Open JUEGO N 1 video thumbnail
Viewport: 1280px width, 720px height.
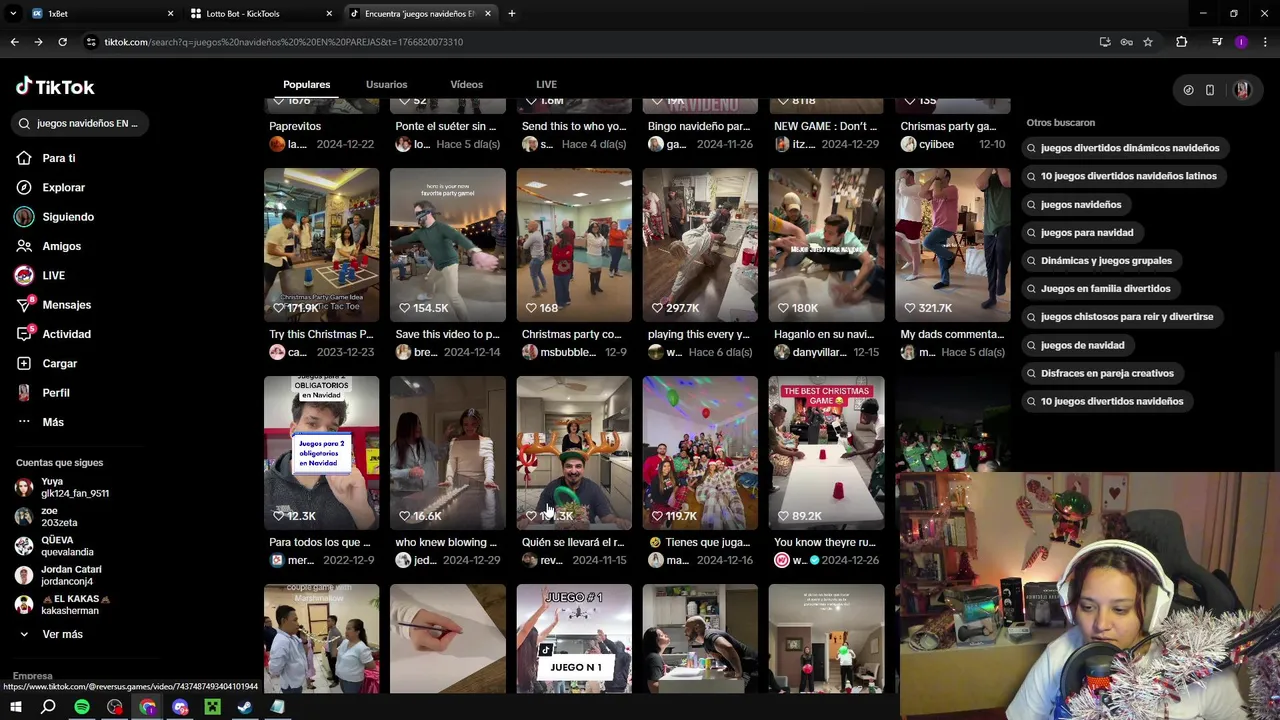click(x=574, y=638)
